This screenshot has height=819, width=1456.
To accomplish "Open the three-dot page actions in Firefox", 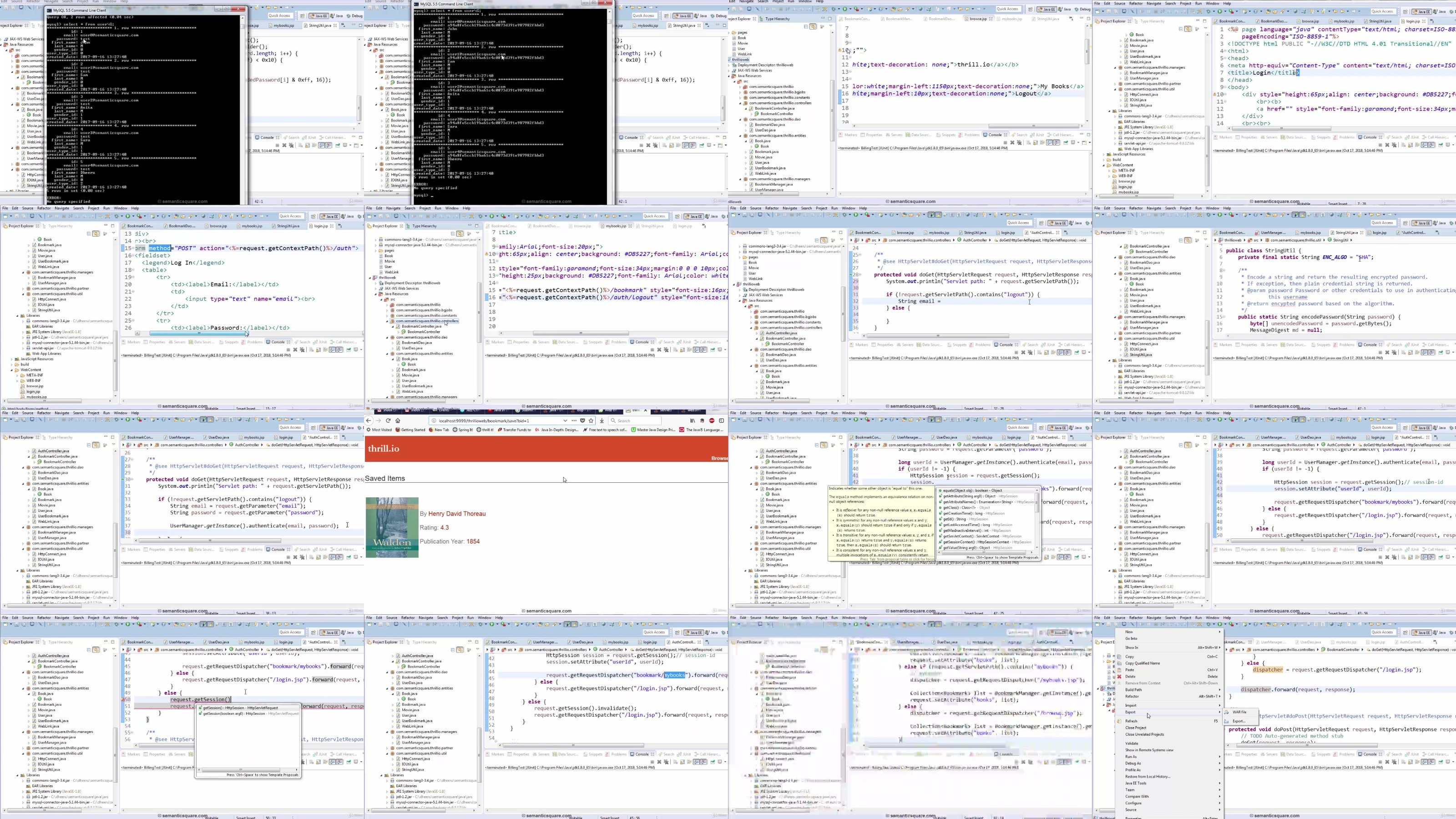I will [x=574, y=420].
